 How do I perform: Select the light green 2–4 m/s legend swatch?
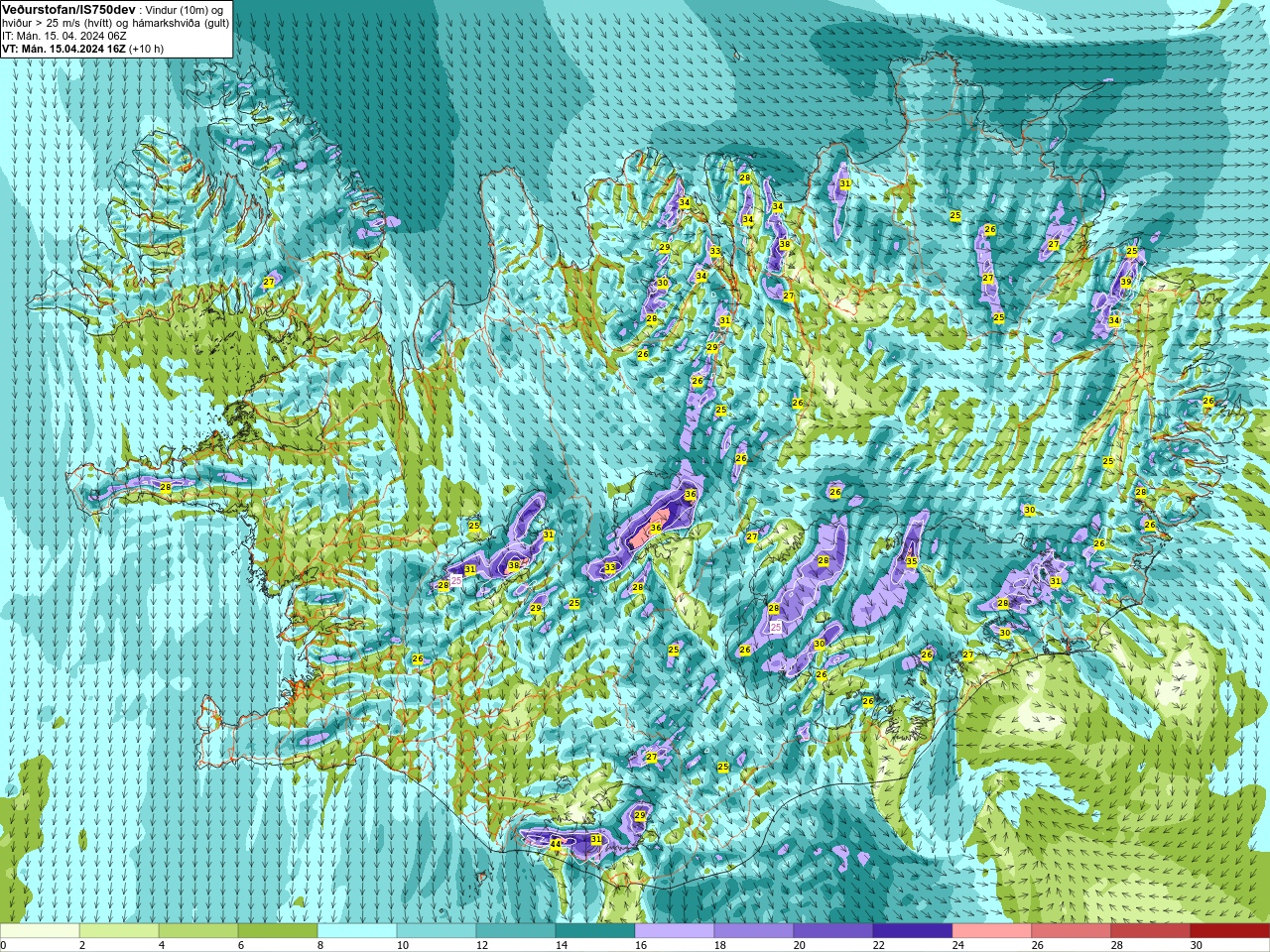(119, 931)
